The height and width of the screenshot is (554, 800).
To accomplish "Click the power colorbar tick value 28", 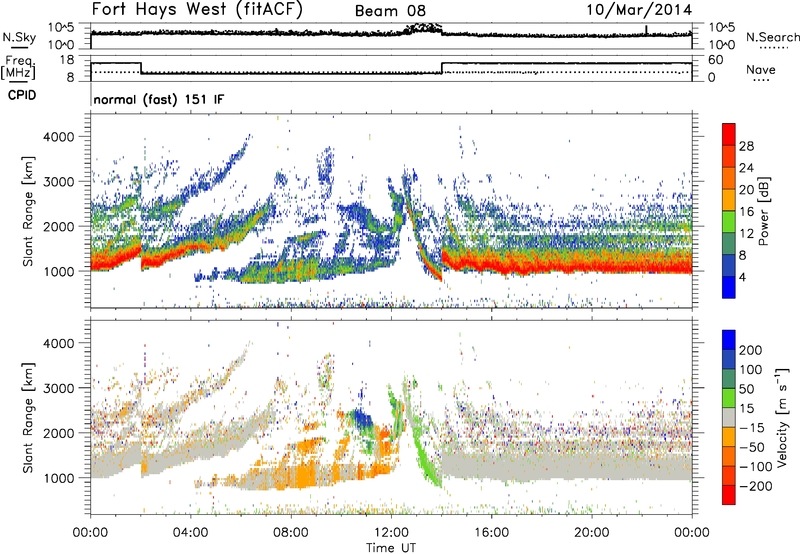I will pos(746,146).
